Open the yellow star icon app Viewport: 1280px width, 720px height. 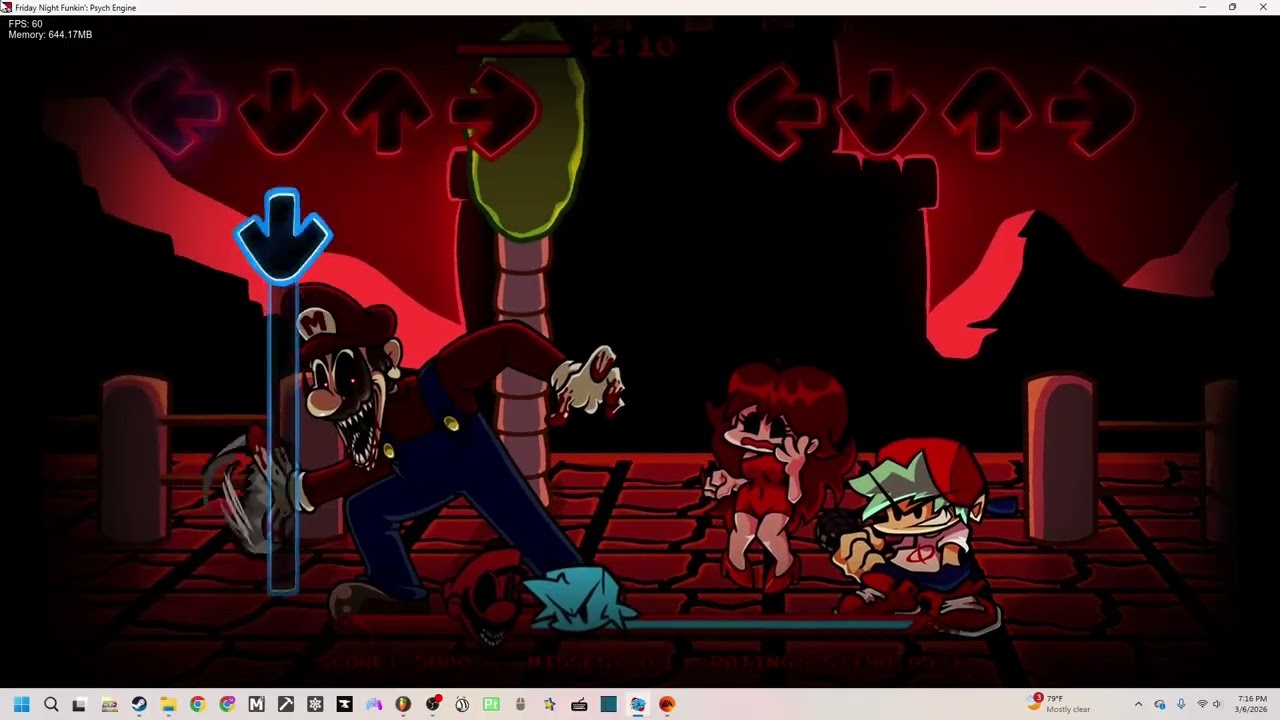[x=550, y=704]
